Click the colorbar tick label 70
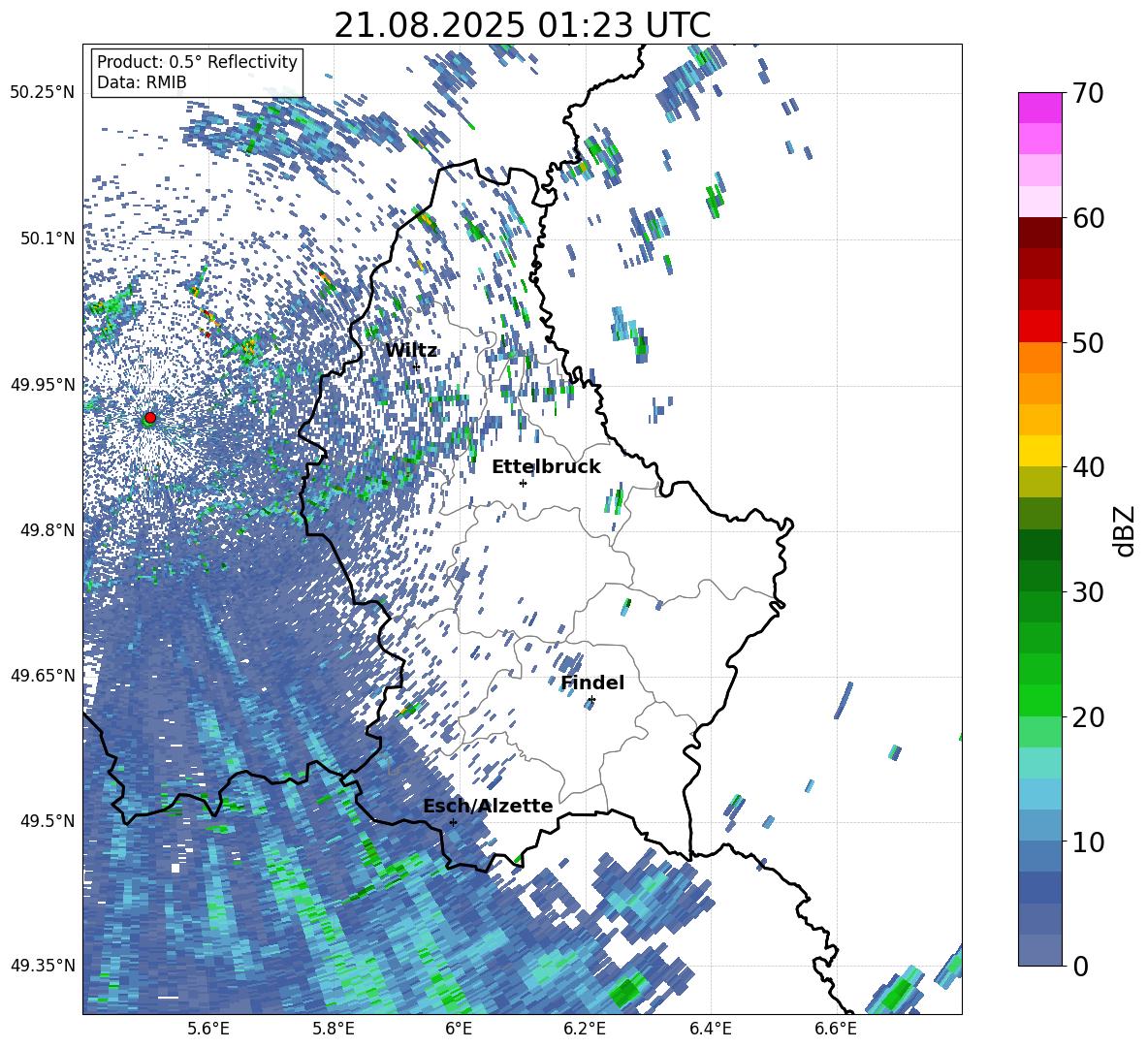 1088,93
